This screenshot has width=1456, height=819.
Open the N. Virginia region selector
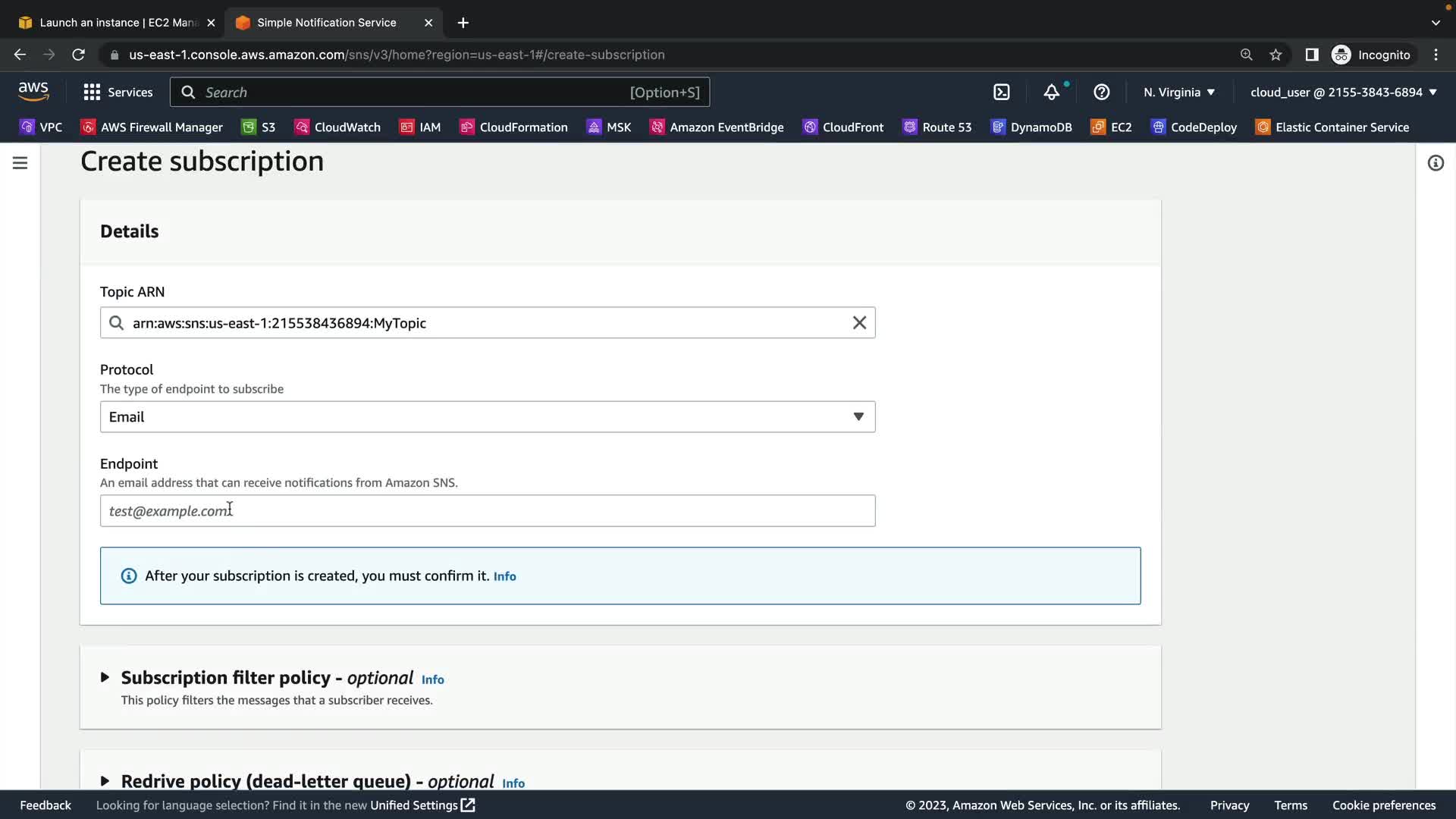(x=1178, y=92)
